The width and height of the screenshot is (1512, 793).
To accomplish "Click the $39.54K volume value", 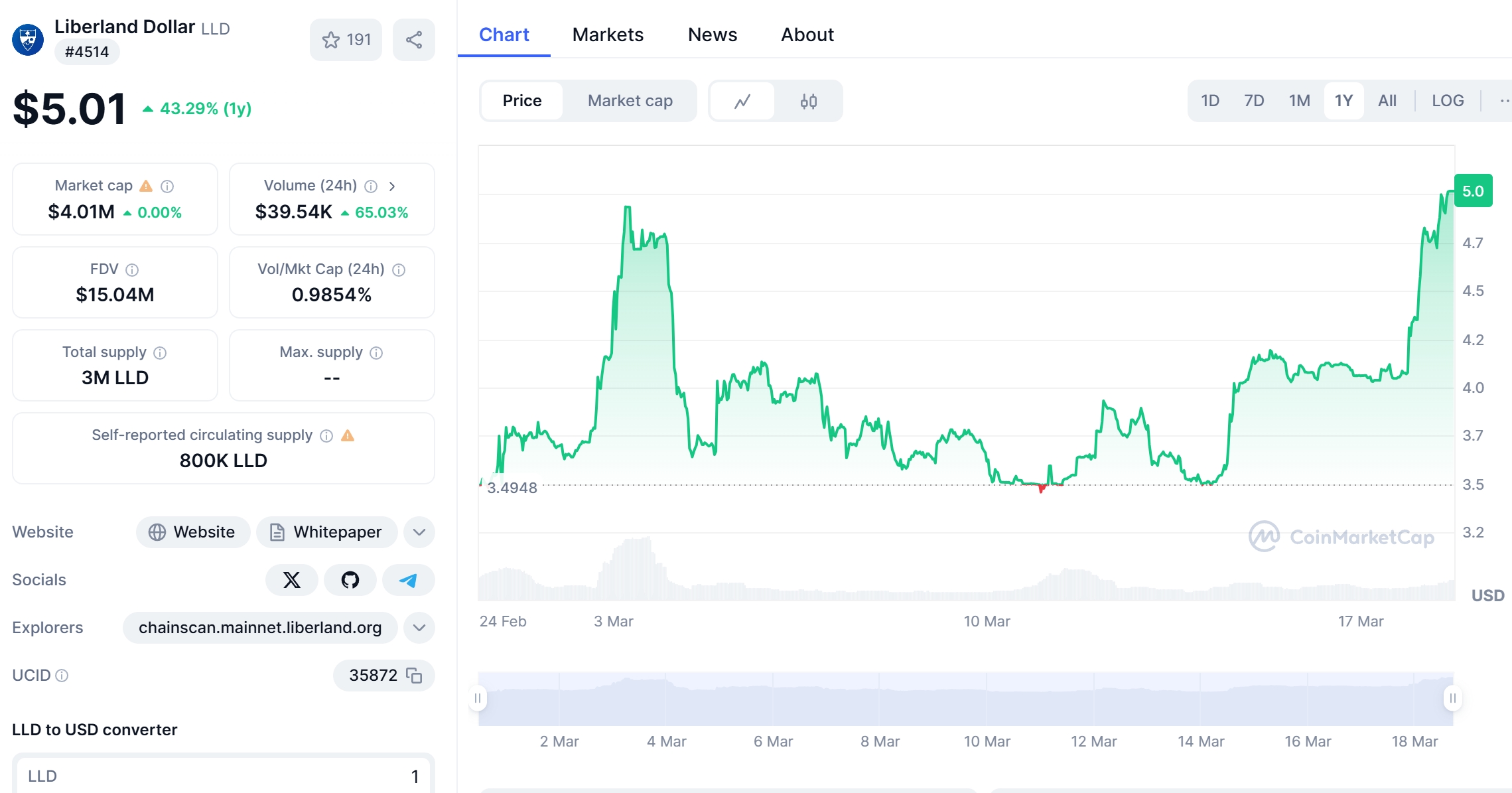I will (293, 212).
